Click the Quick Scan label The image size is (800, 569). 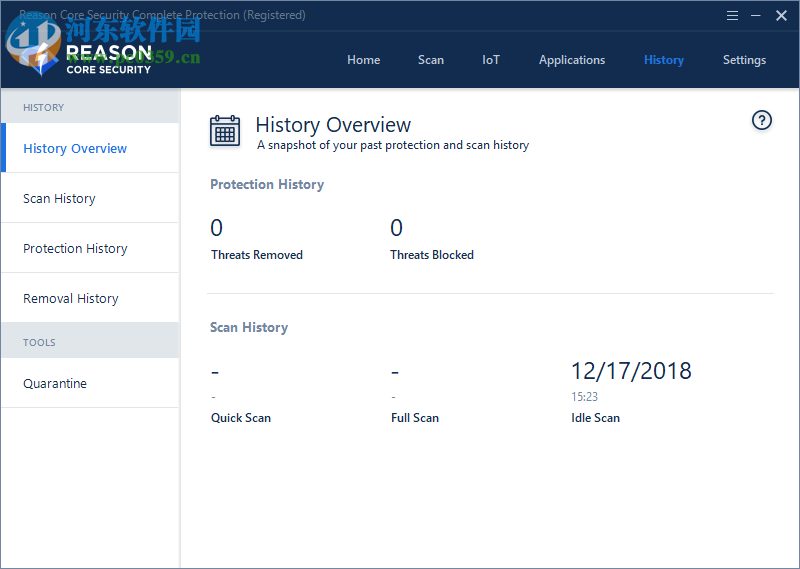(241, 418)
